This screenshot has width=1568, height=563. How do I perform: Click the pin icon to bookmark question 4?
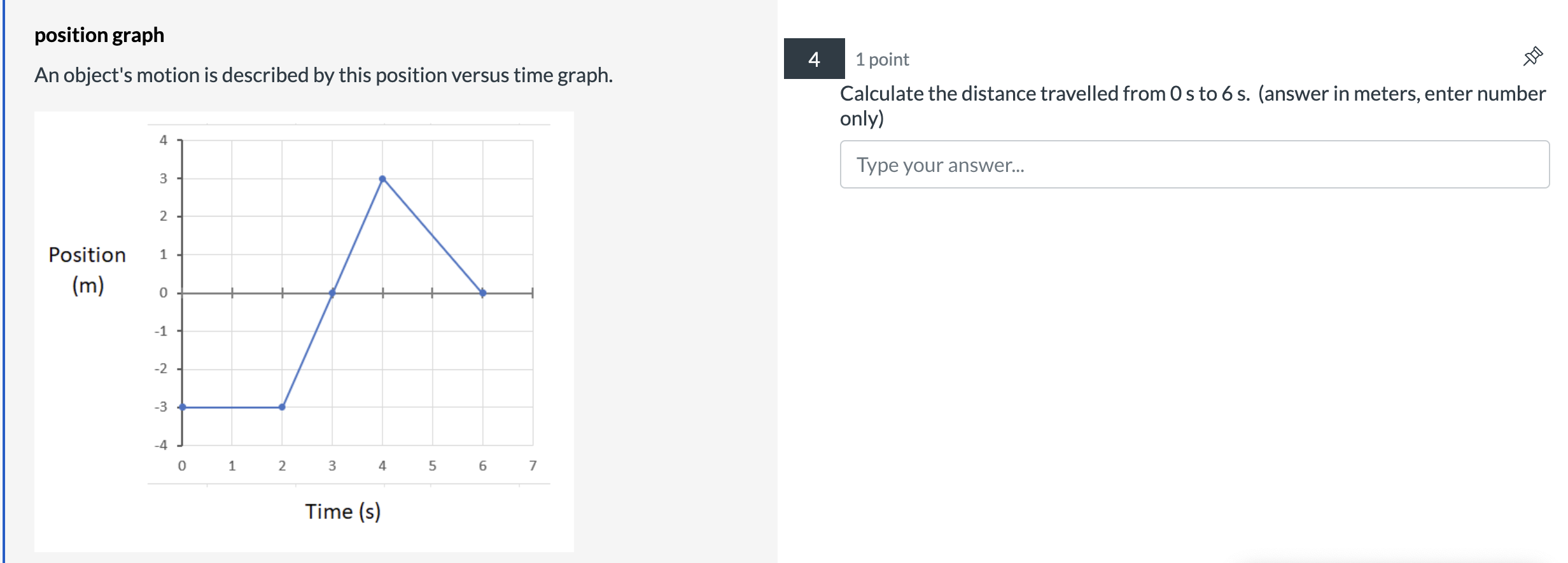click(x=1534, y=56)
